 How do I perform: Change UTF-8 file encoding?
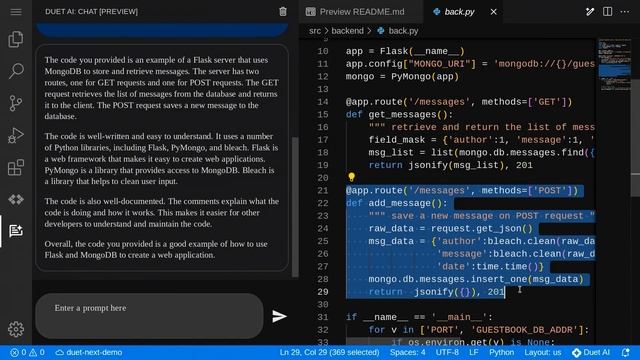coord(447,352)
